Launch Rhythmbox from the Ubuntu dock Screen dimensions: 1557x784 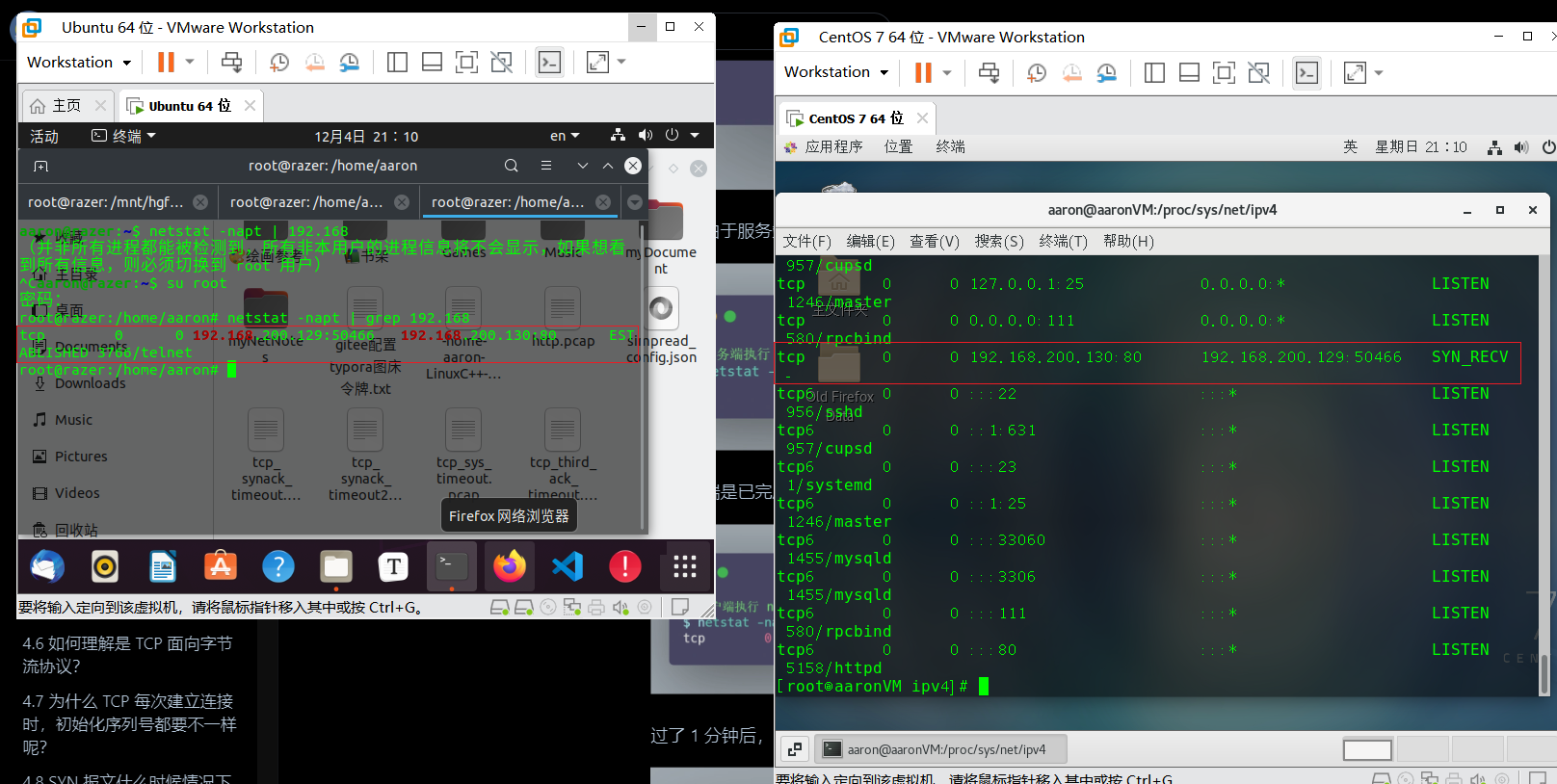point(105,566)
